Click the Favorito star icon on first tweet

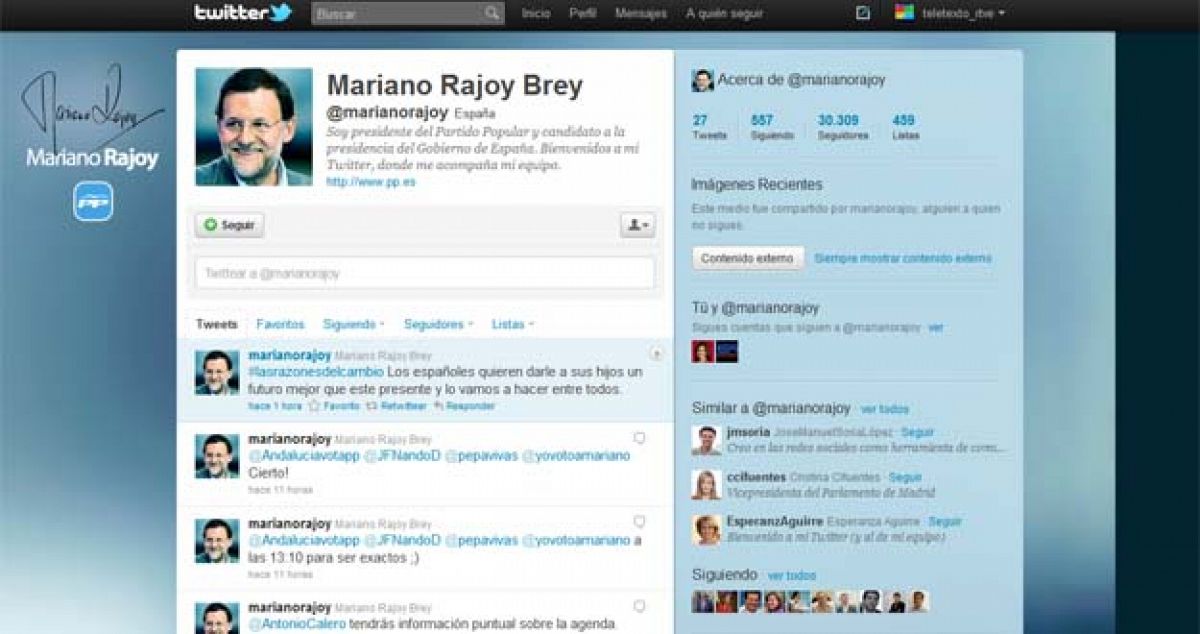[x=314, y=406]
